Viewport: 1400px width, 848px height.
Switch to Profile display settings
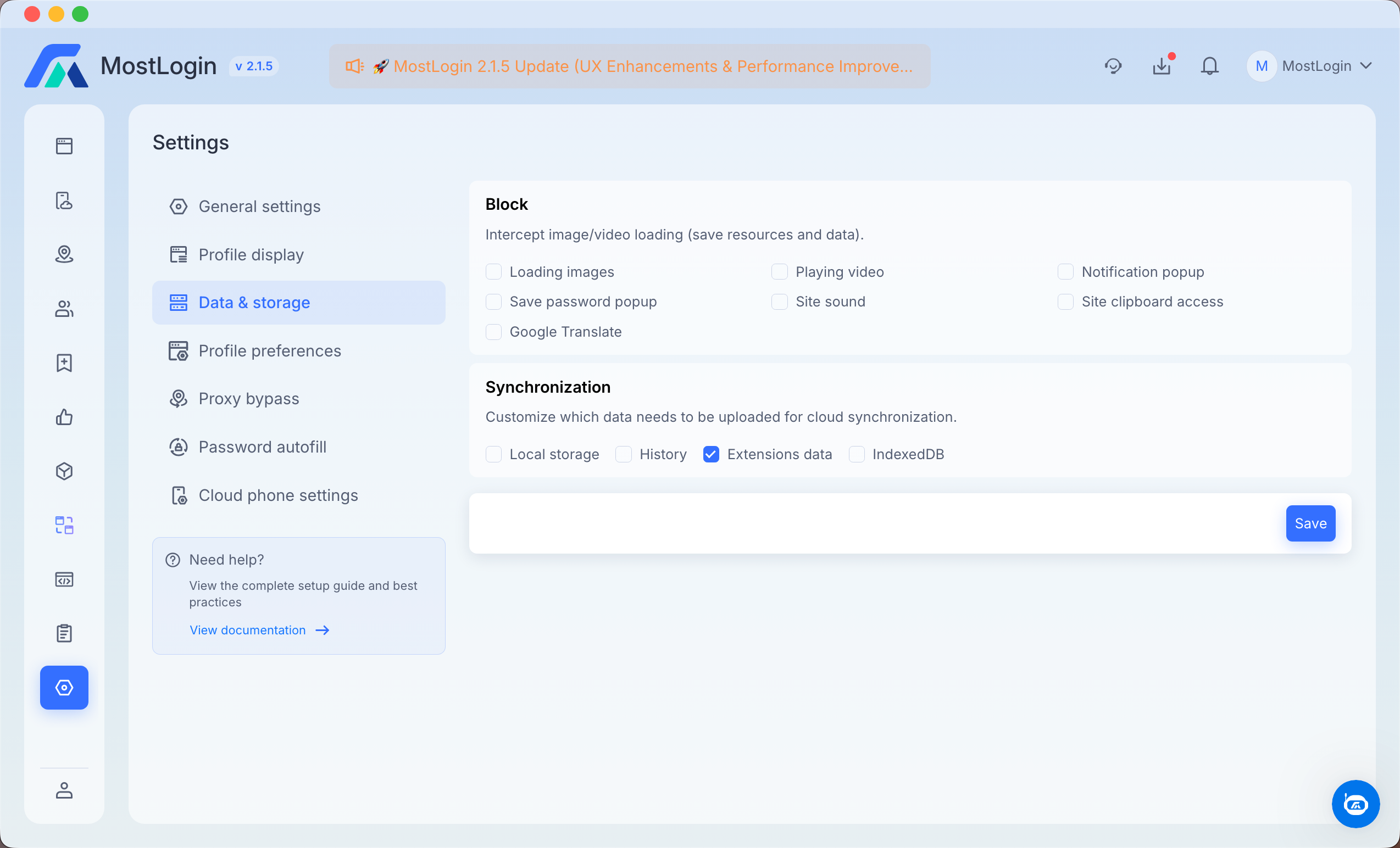299,254
